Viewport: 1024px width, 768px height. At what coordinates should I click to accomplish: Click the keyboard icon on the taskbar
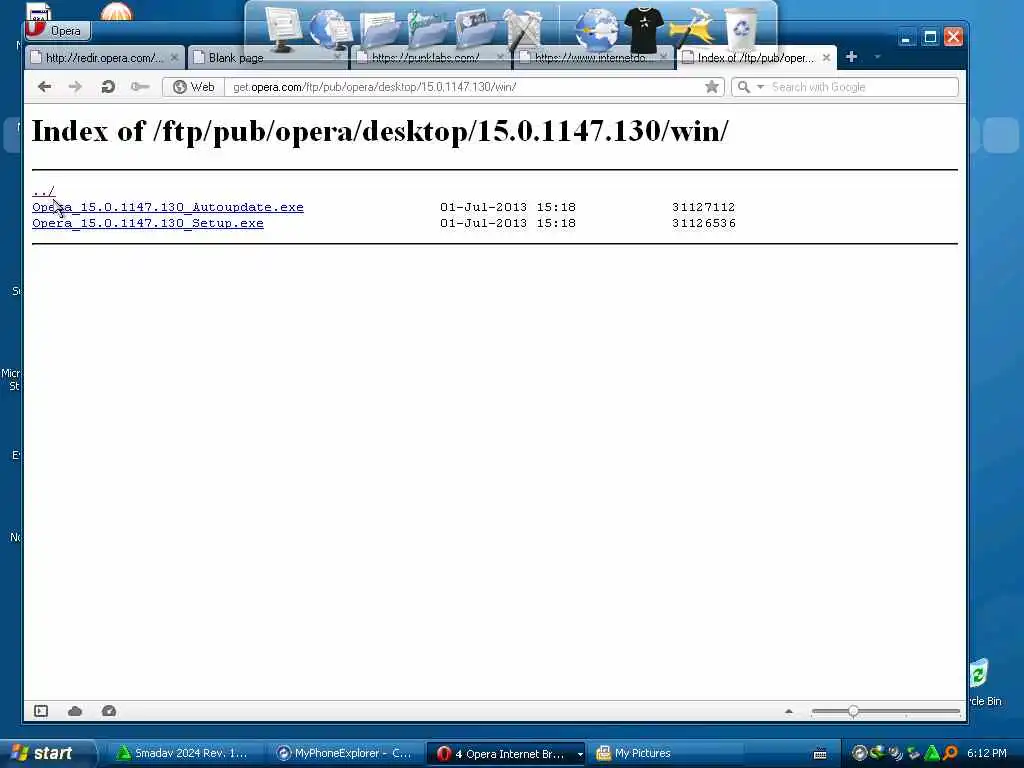(x=820, y=754)
